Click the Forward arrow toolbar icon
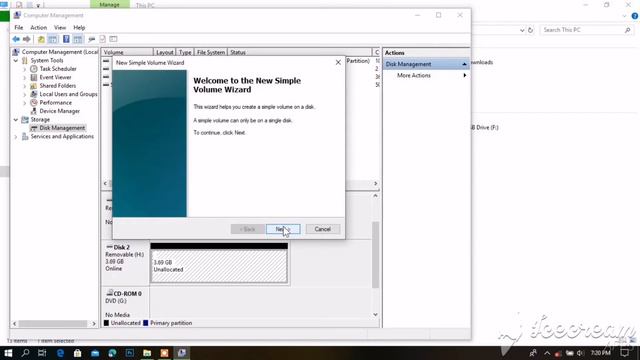This screenshot has height=360, width=640. click(x=27, y=39)
